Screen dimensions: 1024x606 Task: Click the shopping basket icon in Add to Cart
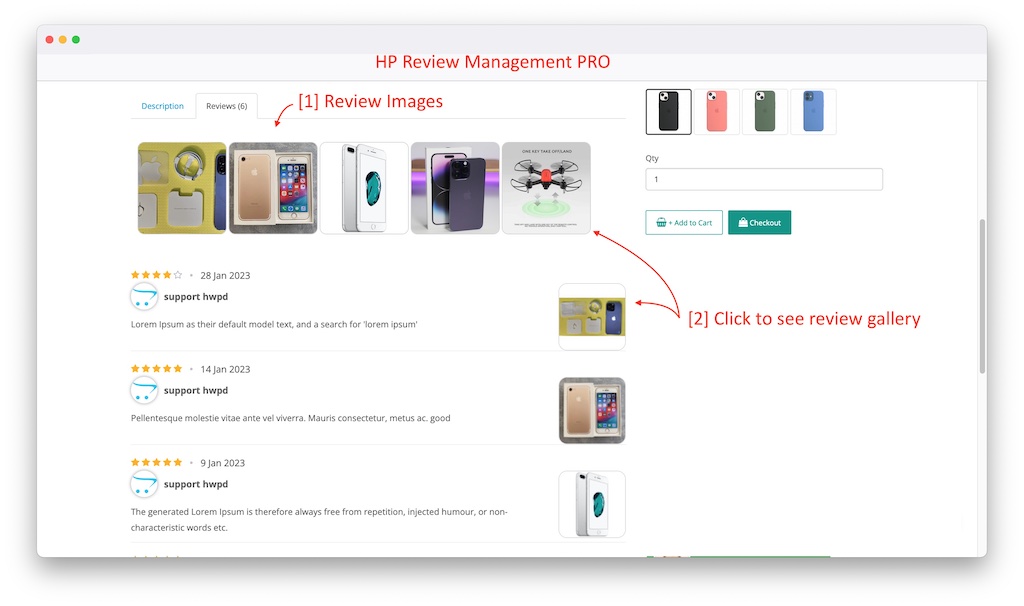659,222
